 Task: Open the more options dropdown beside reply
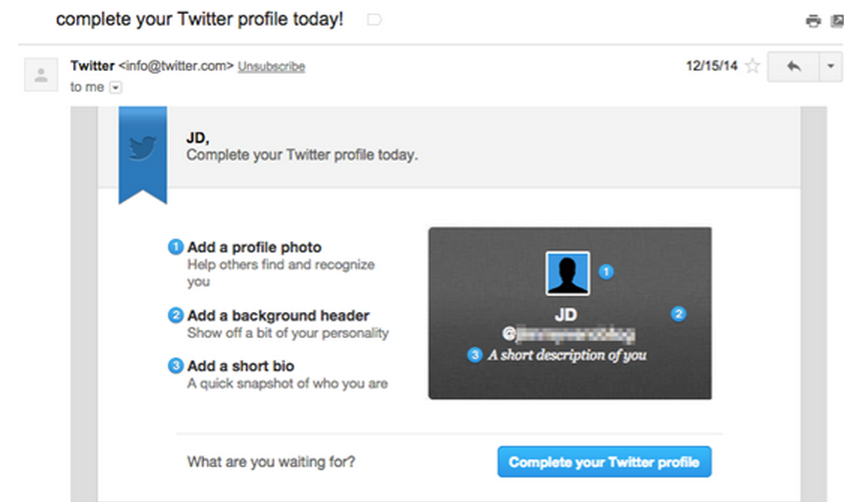click(830, 66)
